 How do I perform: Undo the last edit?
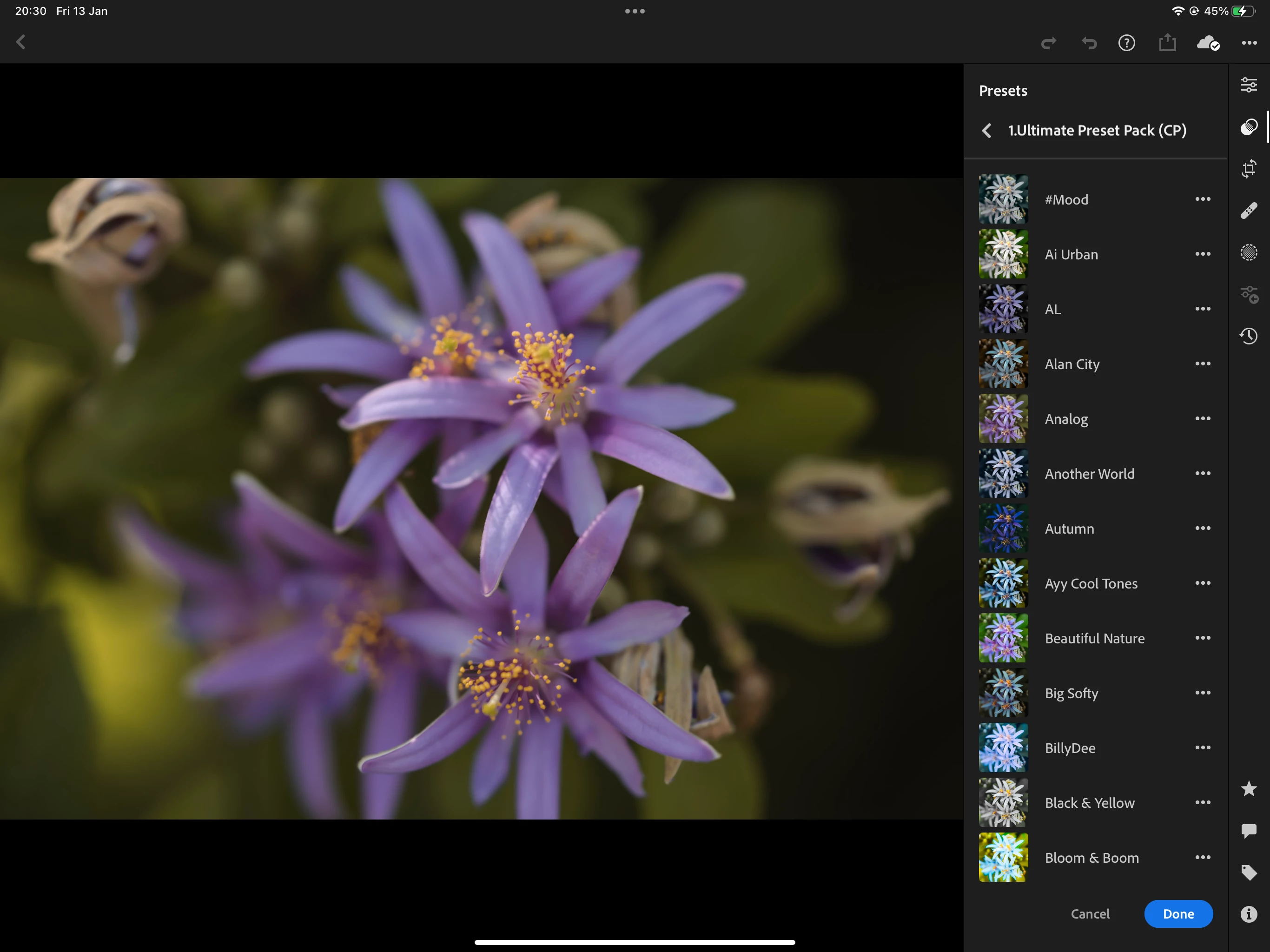[x=1089, y=43]
